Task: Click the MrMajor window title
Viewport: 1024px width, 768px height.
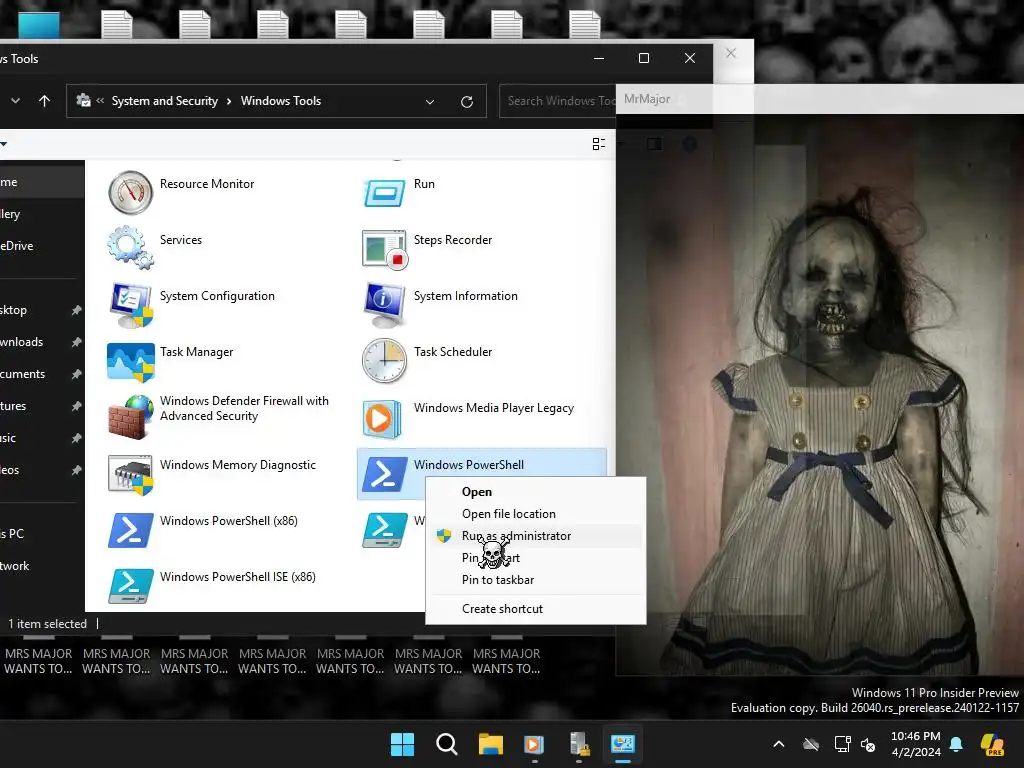Action: 647,99
